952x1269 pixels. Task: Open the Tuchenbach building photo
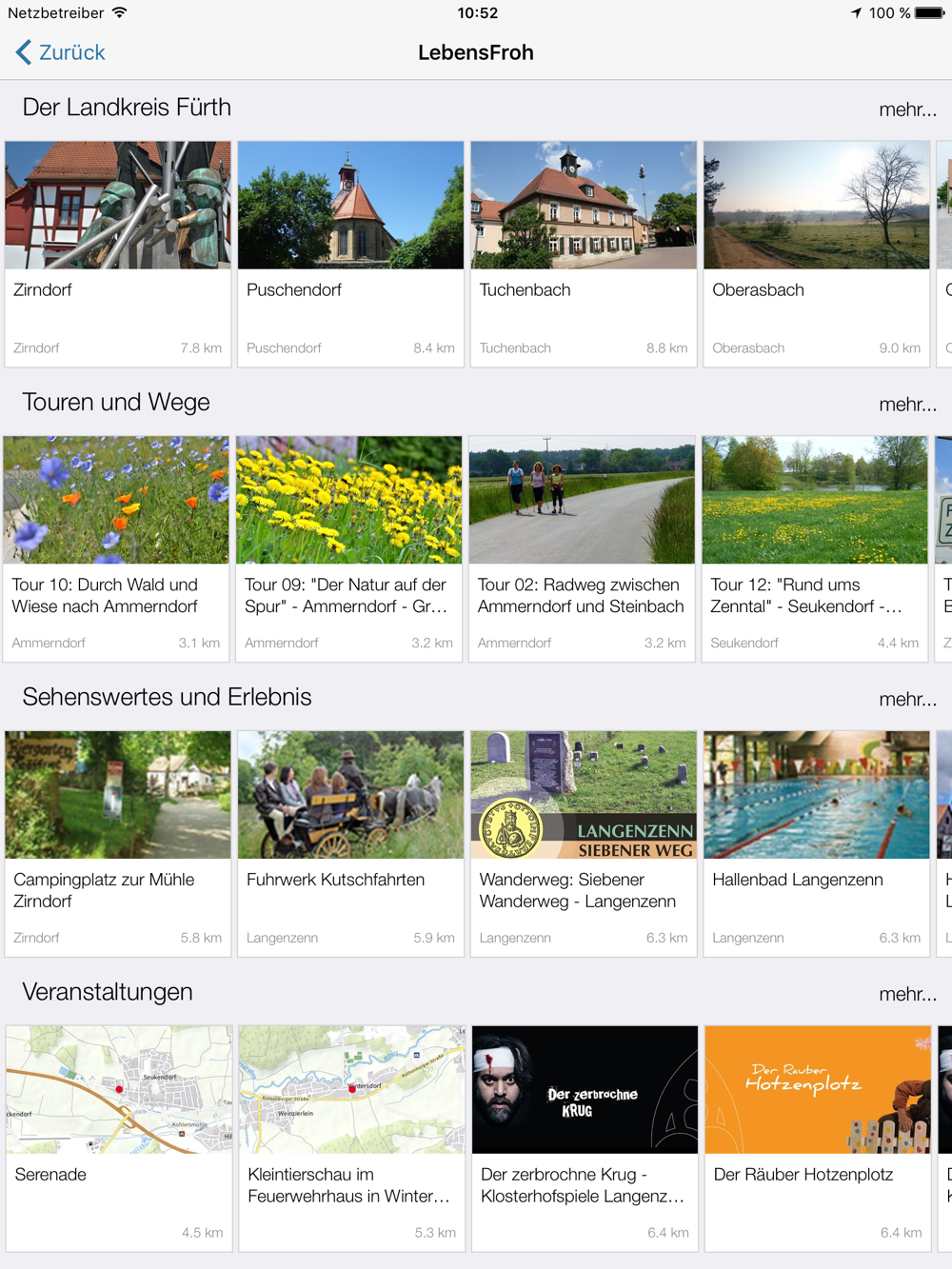[584, 205]
